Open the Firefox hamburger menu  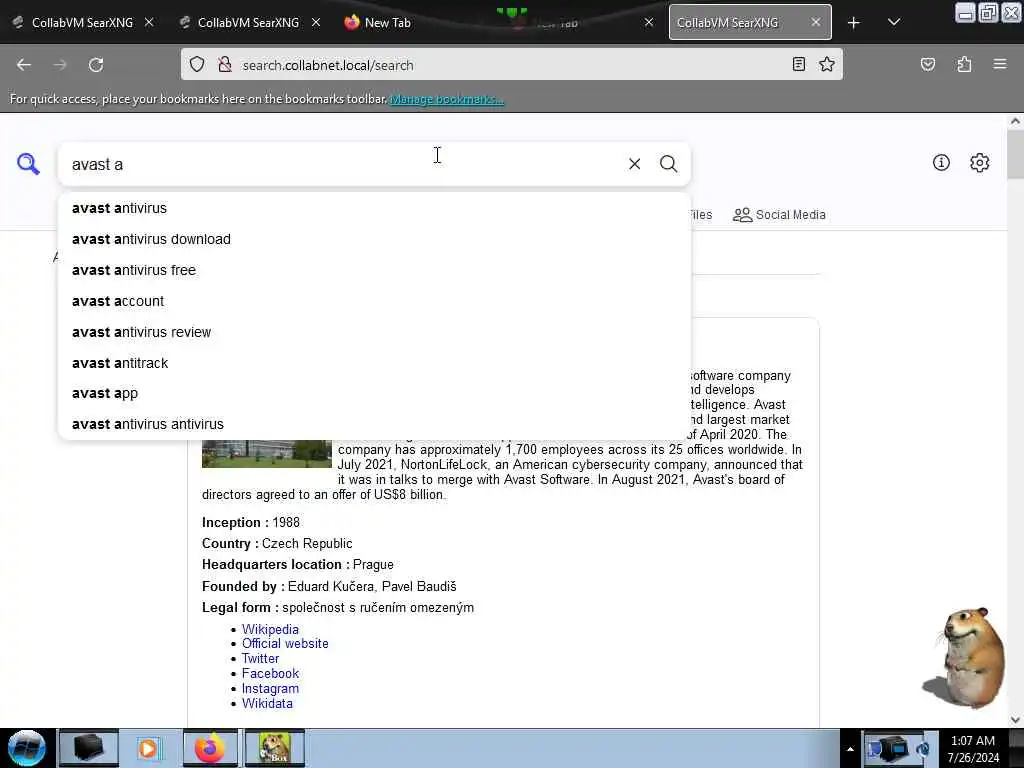click(1000, 64)
